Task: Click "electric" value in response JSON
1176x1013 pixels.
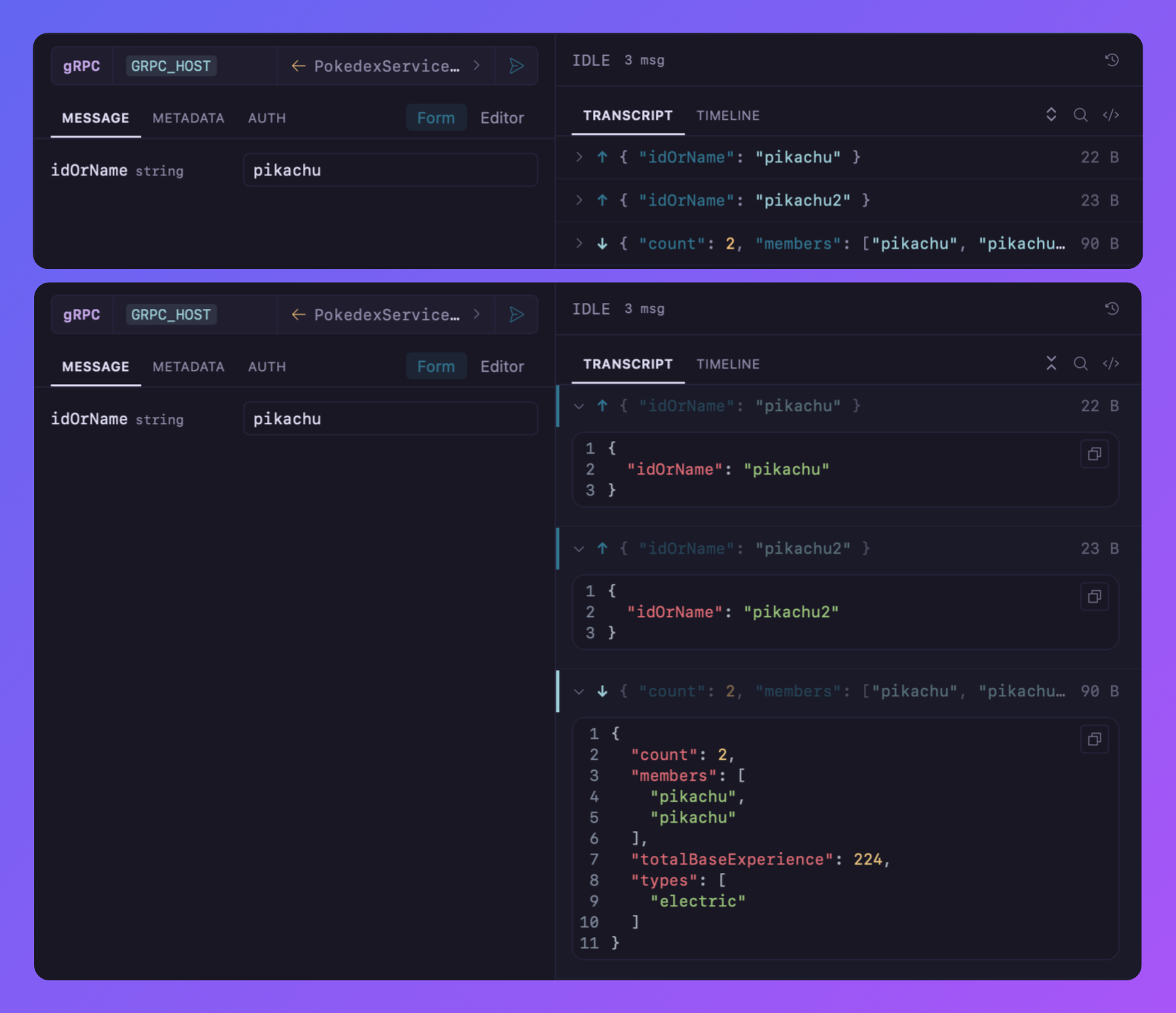Action: click(698, 901)
